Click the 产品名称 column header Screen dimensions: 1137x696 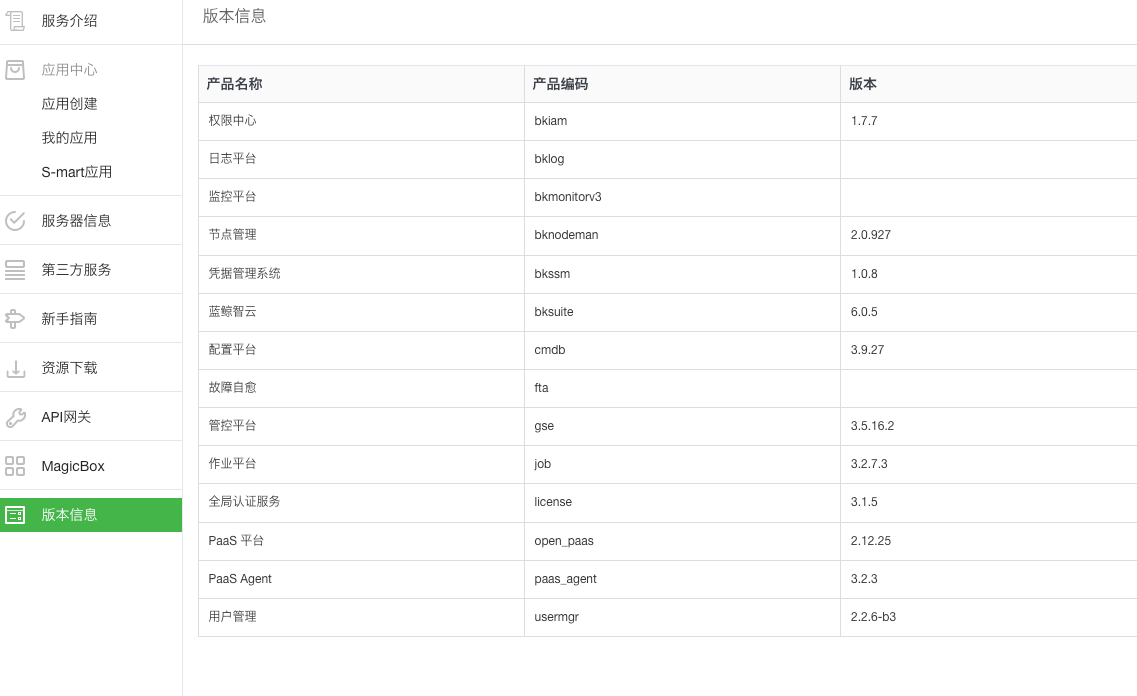coord(234,84)
